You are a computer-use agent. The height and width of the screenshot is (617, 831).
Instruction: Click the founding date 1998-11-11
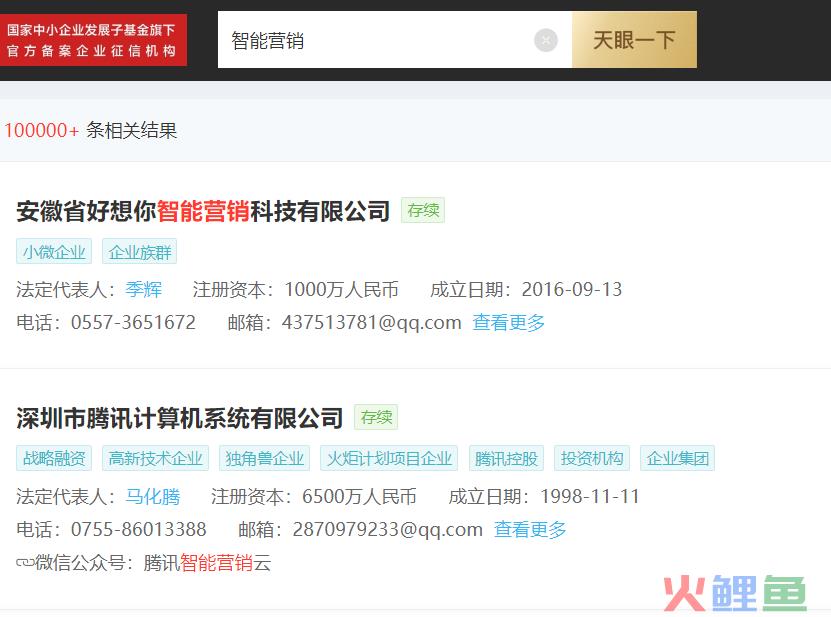click(590, 497)
